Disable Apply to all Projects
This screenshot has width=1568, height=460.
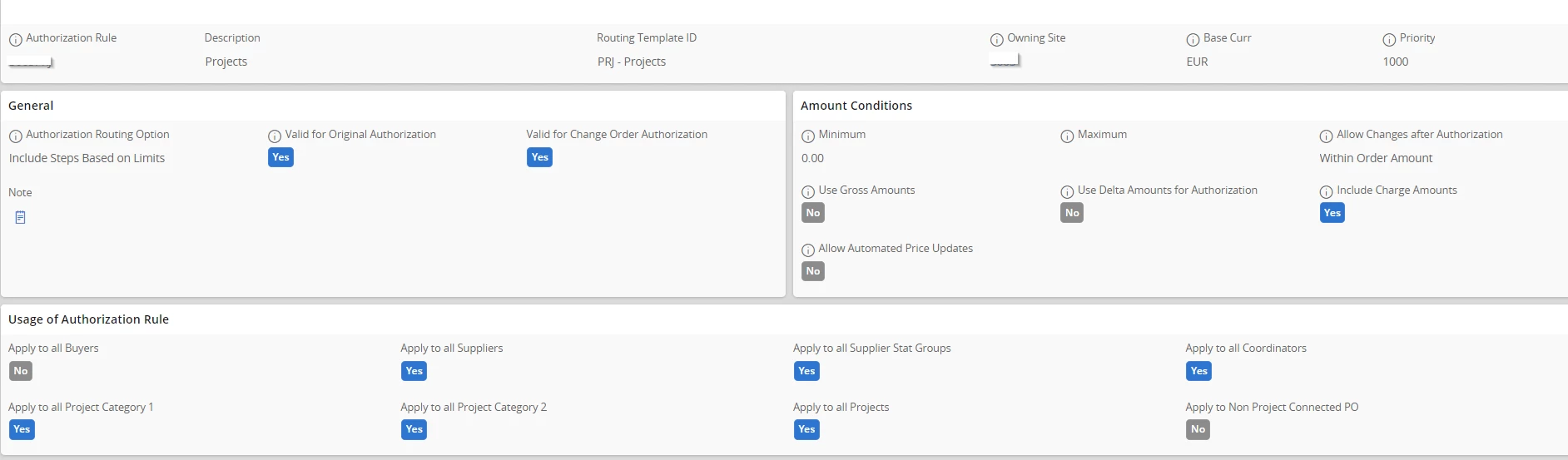pos(806,429)
